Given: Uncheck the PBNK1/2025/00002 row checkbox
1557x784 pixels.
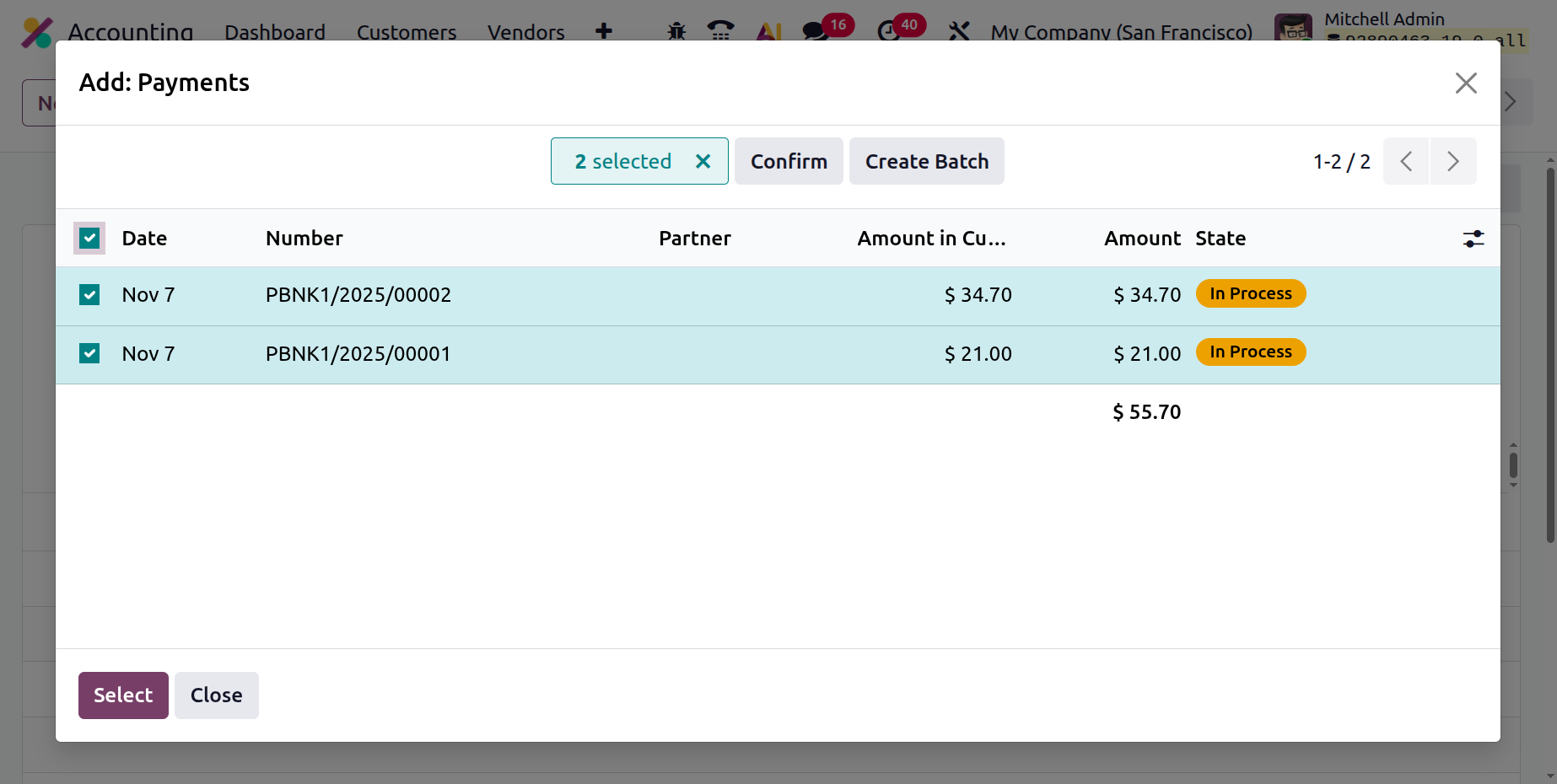Looking at the screenshot, I should 89,294.
